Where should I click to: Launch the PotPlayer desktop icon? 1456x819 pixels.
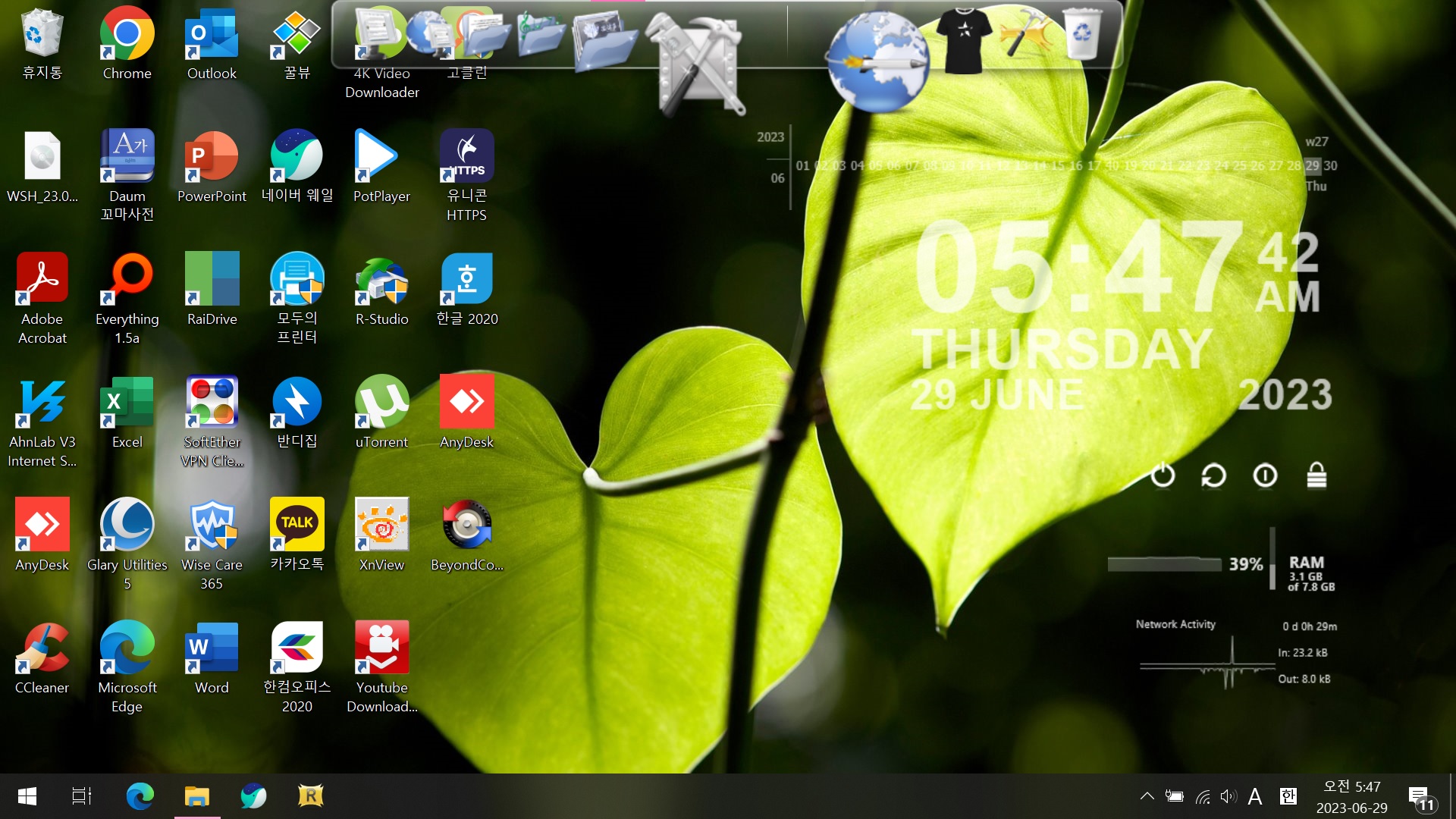[381, 167]
